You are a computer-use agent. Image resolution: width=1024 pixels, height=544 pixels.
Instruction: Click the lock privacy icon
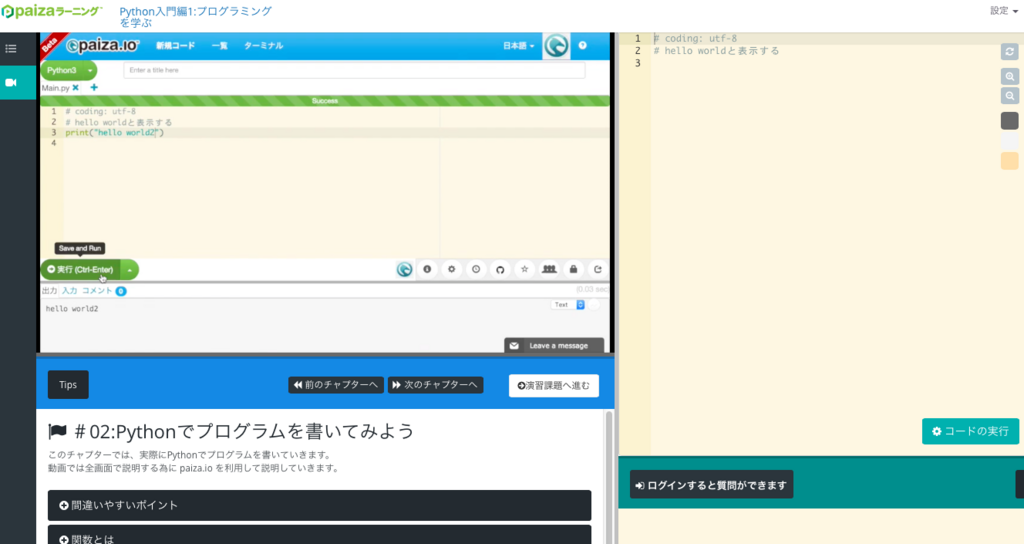click(x=573, y=269)
